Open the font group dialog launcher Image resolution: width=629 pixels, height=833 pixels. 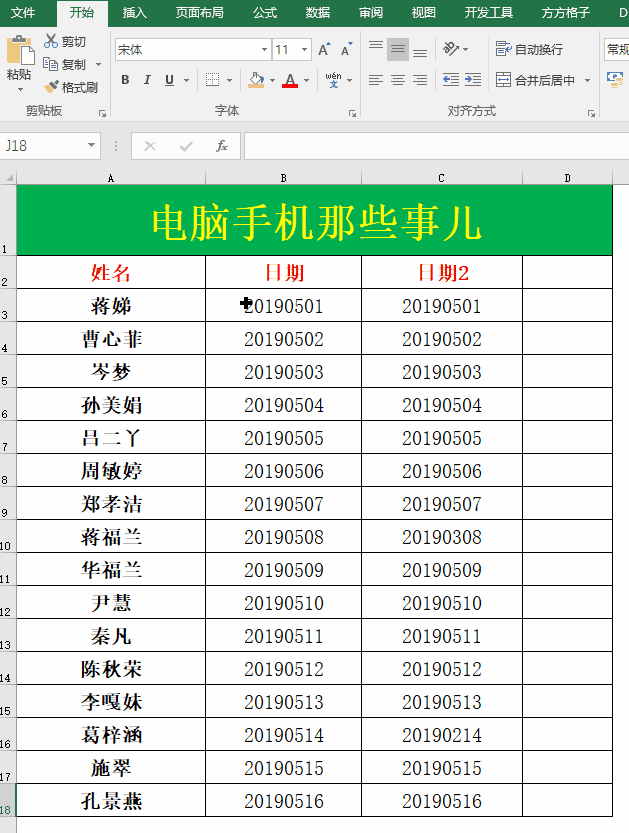(352, 113)
